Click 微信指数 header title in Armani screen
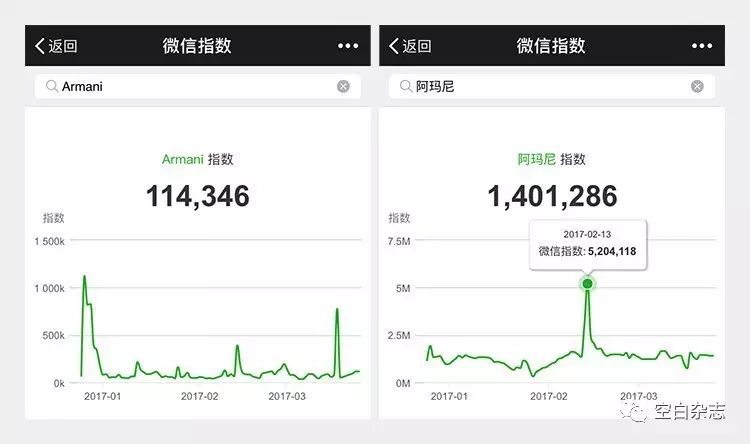The height and width of the screenshot is (444, 750). [x=197, y=46]
